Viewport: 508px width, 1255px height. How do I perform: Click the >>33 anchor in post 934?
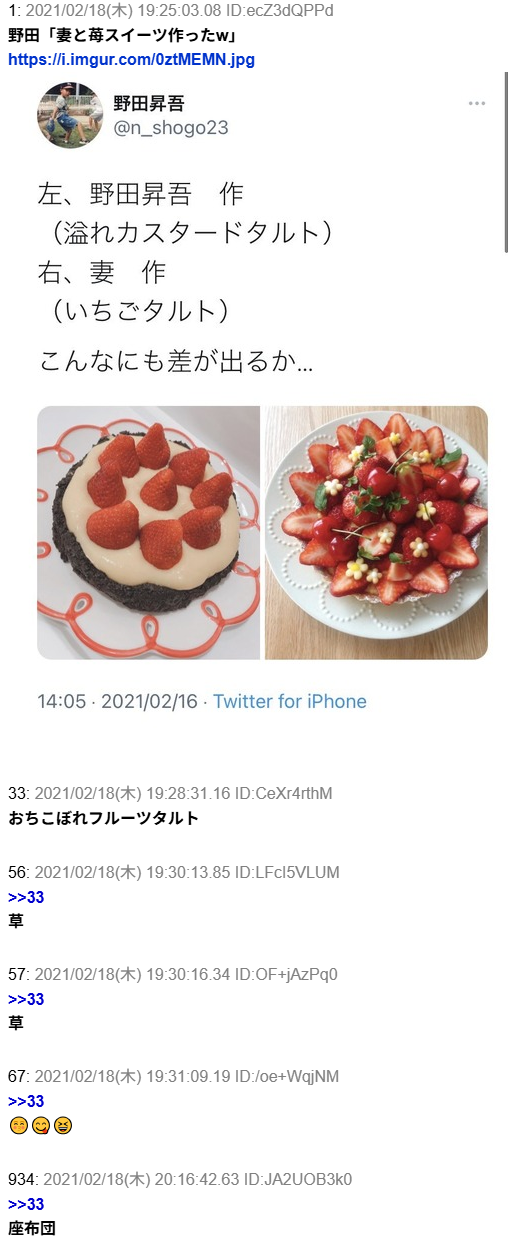[x=26, y=1204]
